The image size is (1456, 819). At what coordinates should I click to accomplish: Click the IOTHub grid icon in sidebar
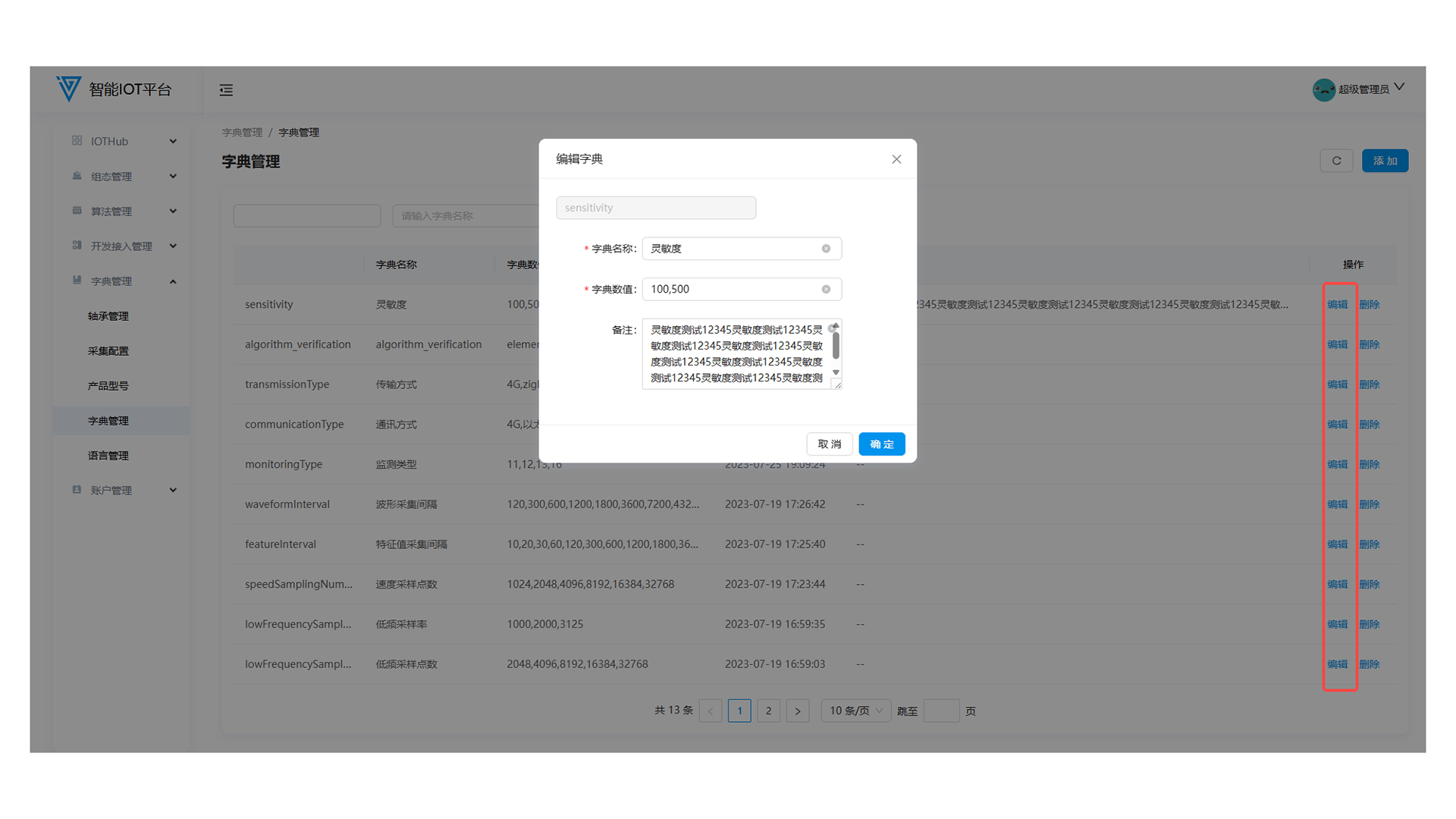(77, 141)
